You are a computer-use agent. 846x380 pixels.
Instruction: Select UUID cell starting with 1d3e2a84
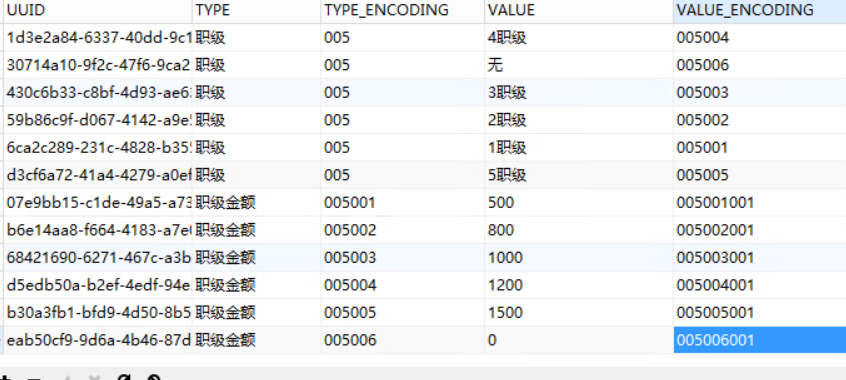98,37
